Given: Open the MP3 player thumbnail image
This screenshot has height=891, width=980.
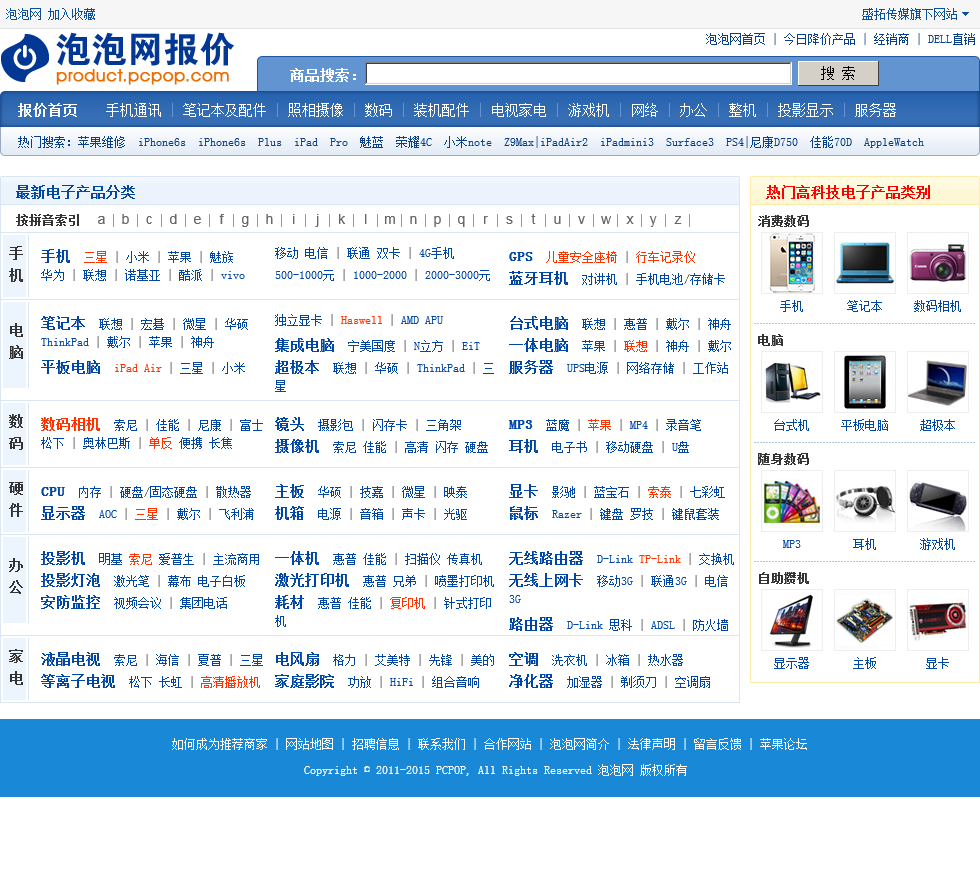Looking at the screenshot, I should [x=791, y=501].
